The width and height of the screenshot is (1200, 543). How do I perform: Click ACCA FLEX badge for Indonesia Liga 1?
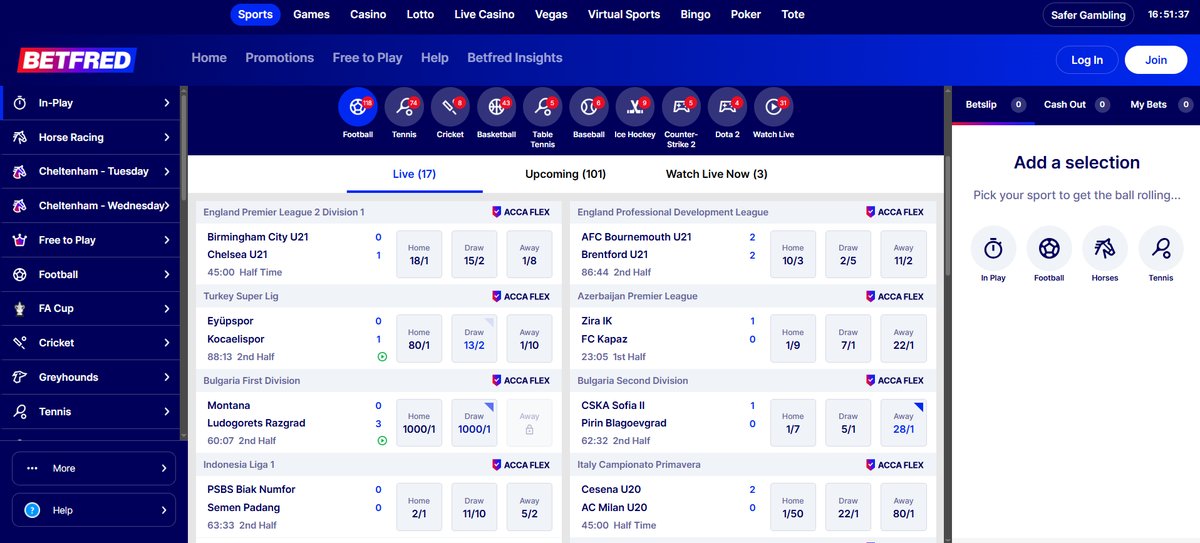(x=521, y=465)
